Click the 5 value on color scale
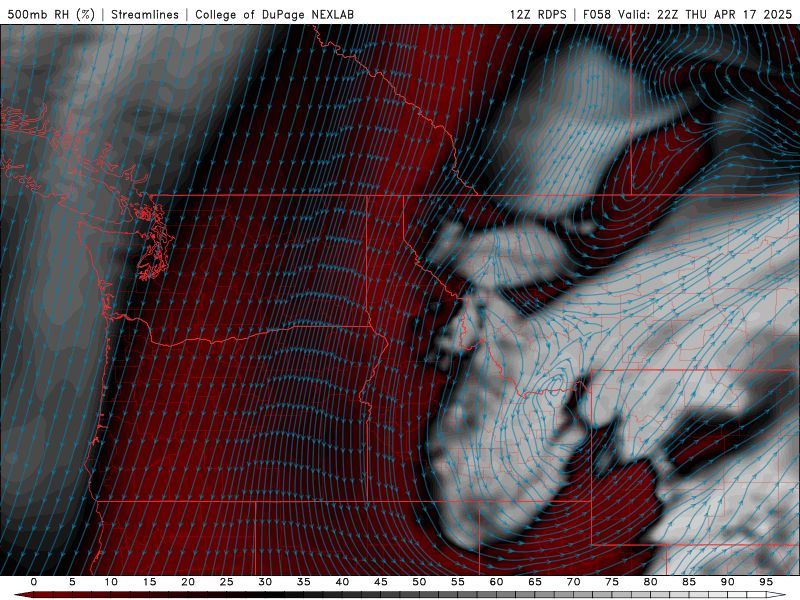The height and width of the screenshot is (600, 800). (72, 582)
